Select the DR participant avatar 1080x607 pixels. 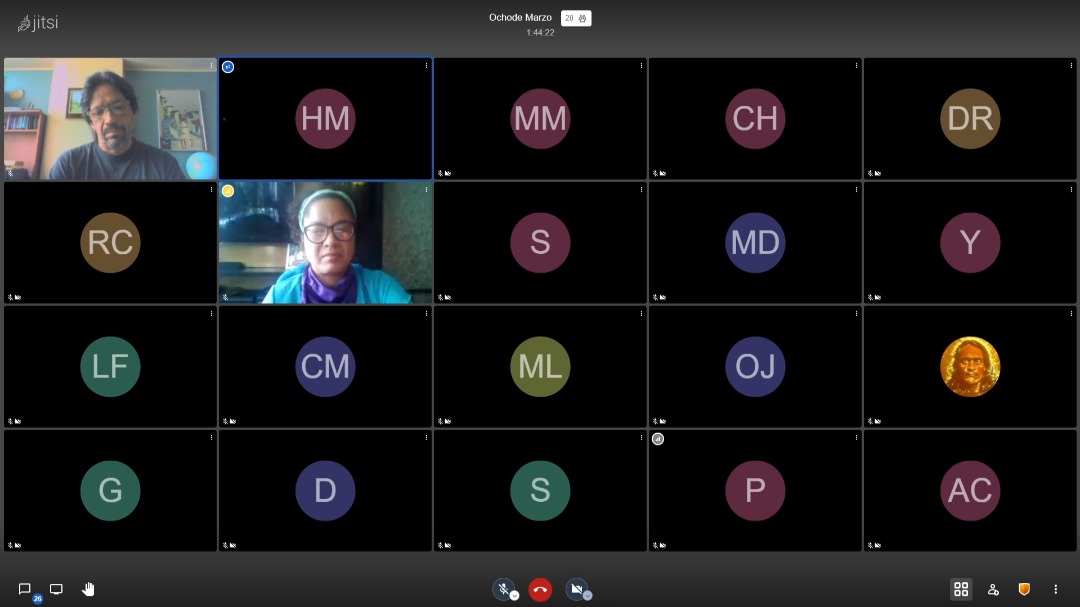click(x=970, y=119)
